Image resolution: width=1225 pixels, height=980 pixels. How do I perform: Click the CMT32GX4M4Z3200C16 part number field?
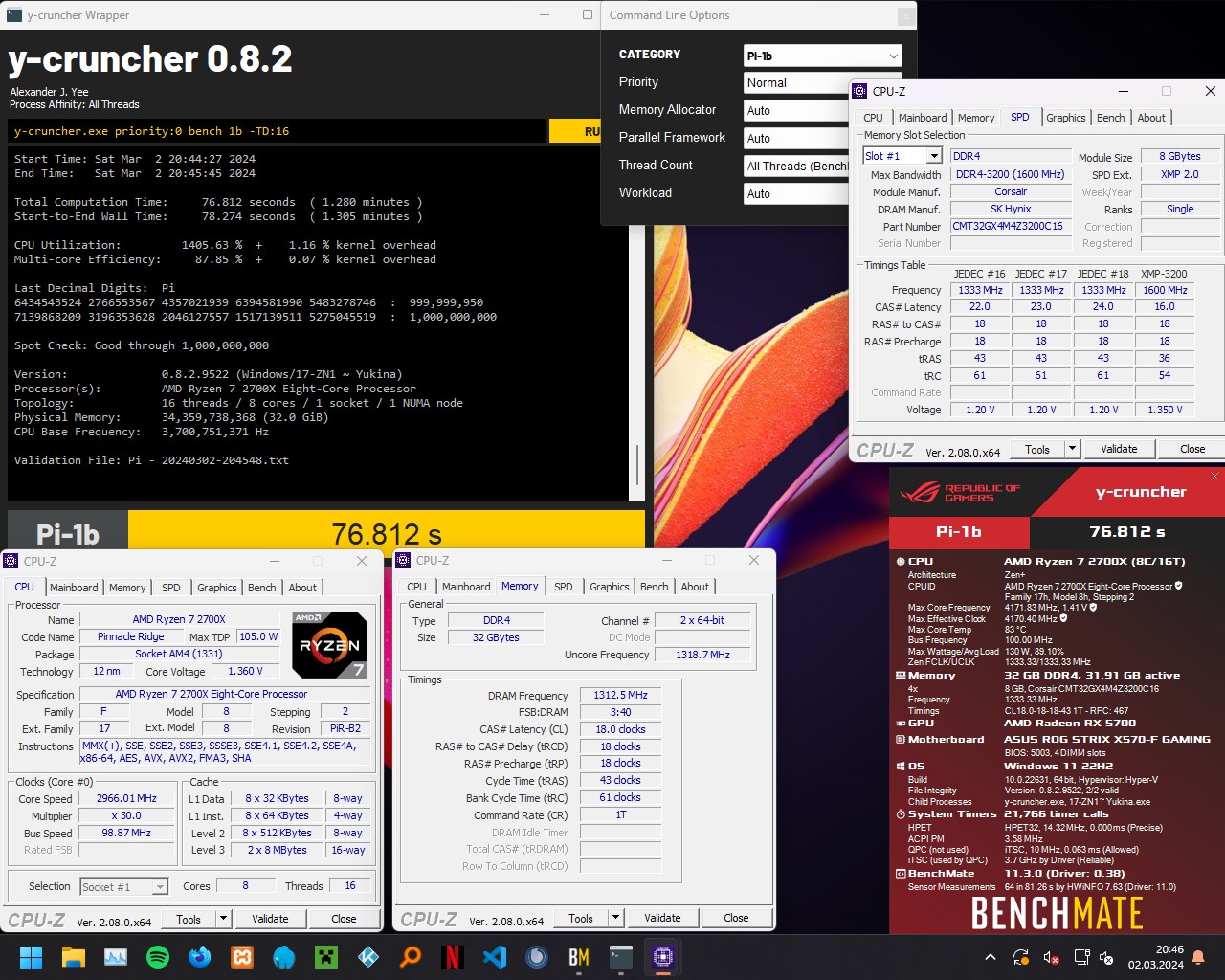pyautogui.click(x=1011, y=227)
